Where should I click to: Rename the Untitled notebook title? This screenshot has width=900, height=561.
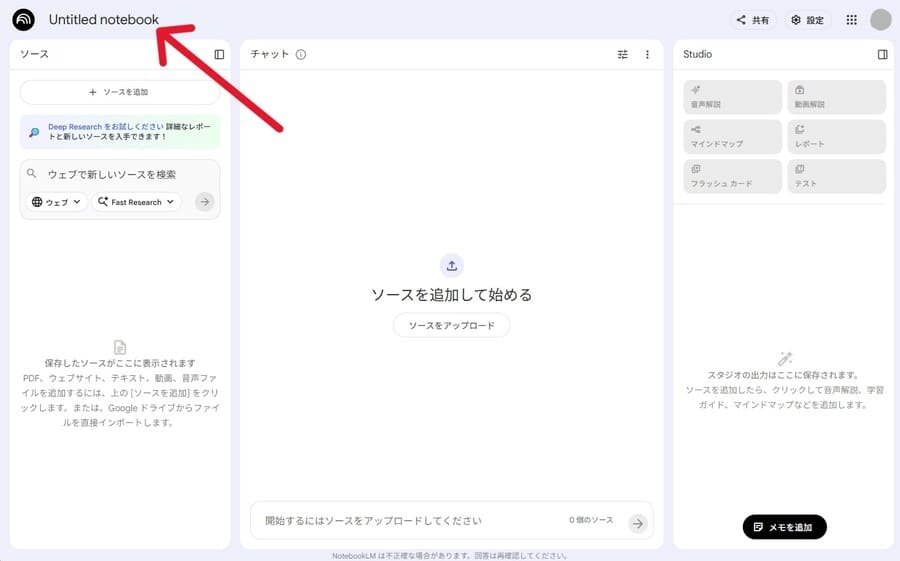103,20
